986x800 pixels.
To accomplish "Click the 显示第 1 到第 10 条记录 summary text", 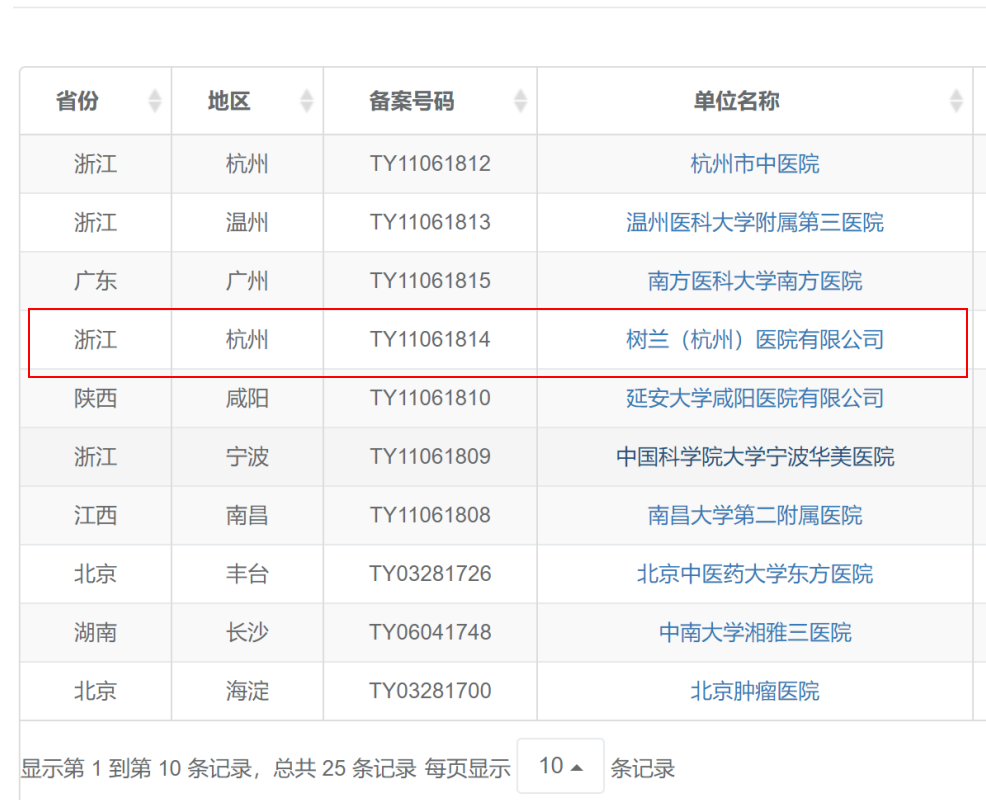I will point(136,769).
